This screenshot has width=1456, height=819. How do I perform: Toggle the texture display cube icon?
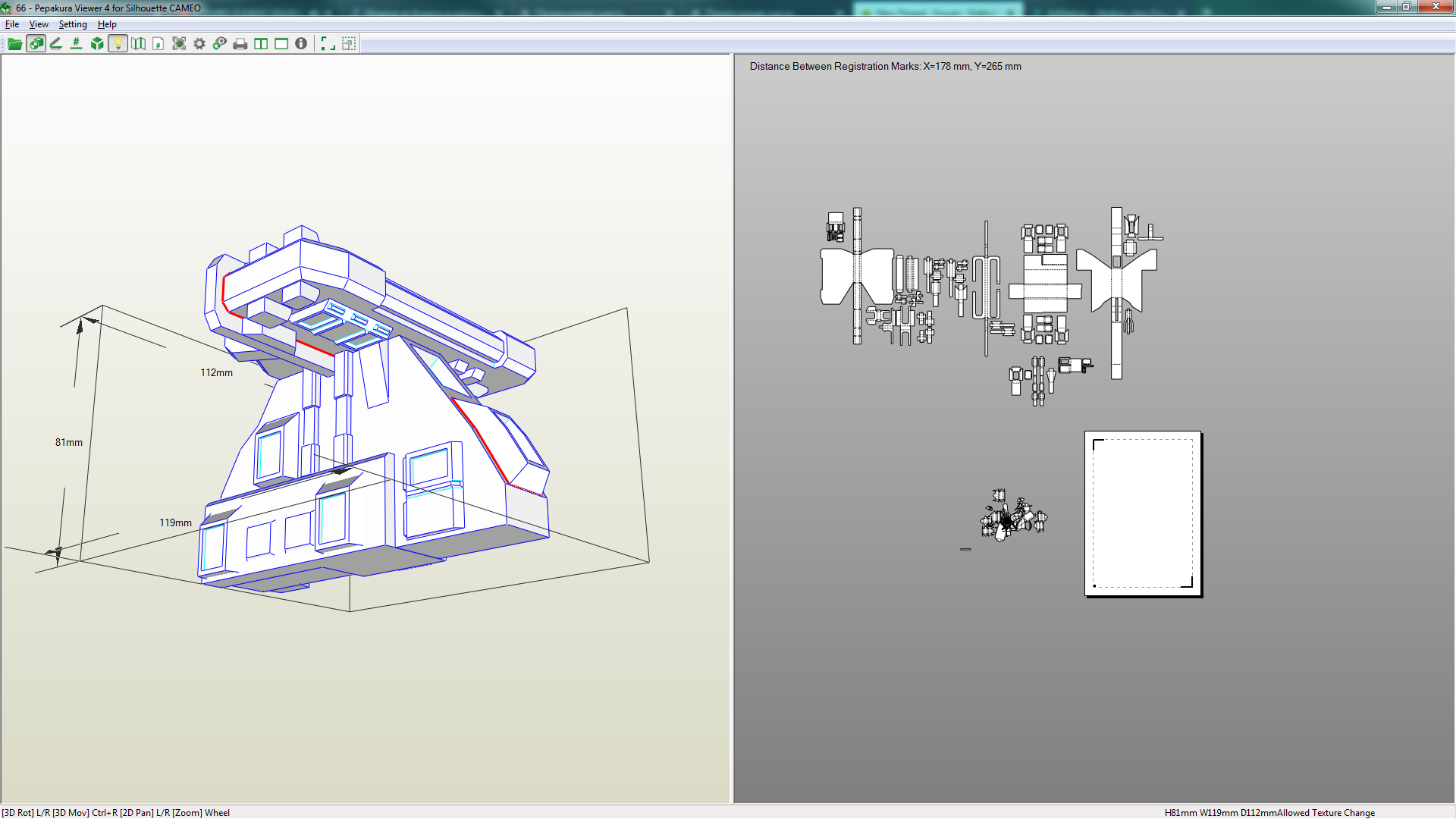[36, 44]
